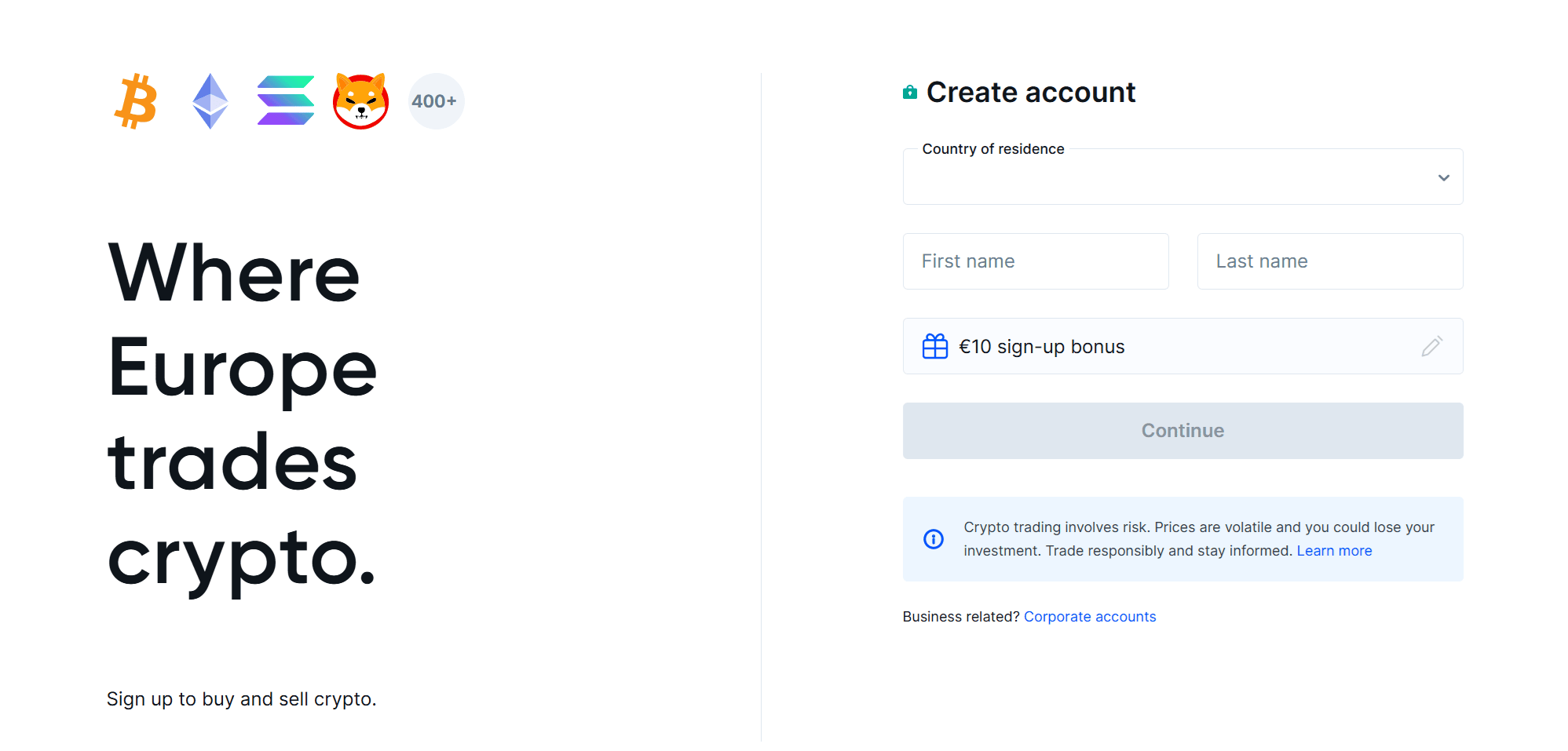The image size is (1568, 751).
Task: Open the Country of residence dropdown
Action: pyautogui.click(x=1182, y=177)
